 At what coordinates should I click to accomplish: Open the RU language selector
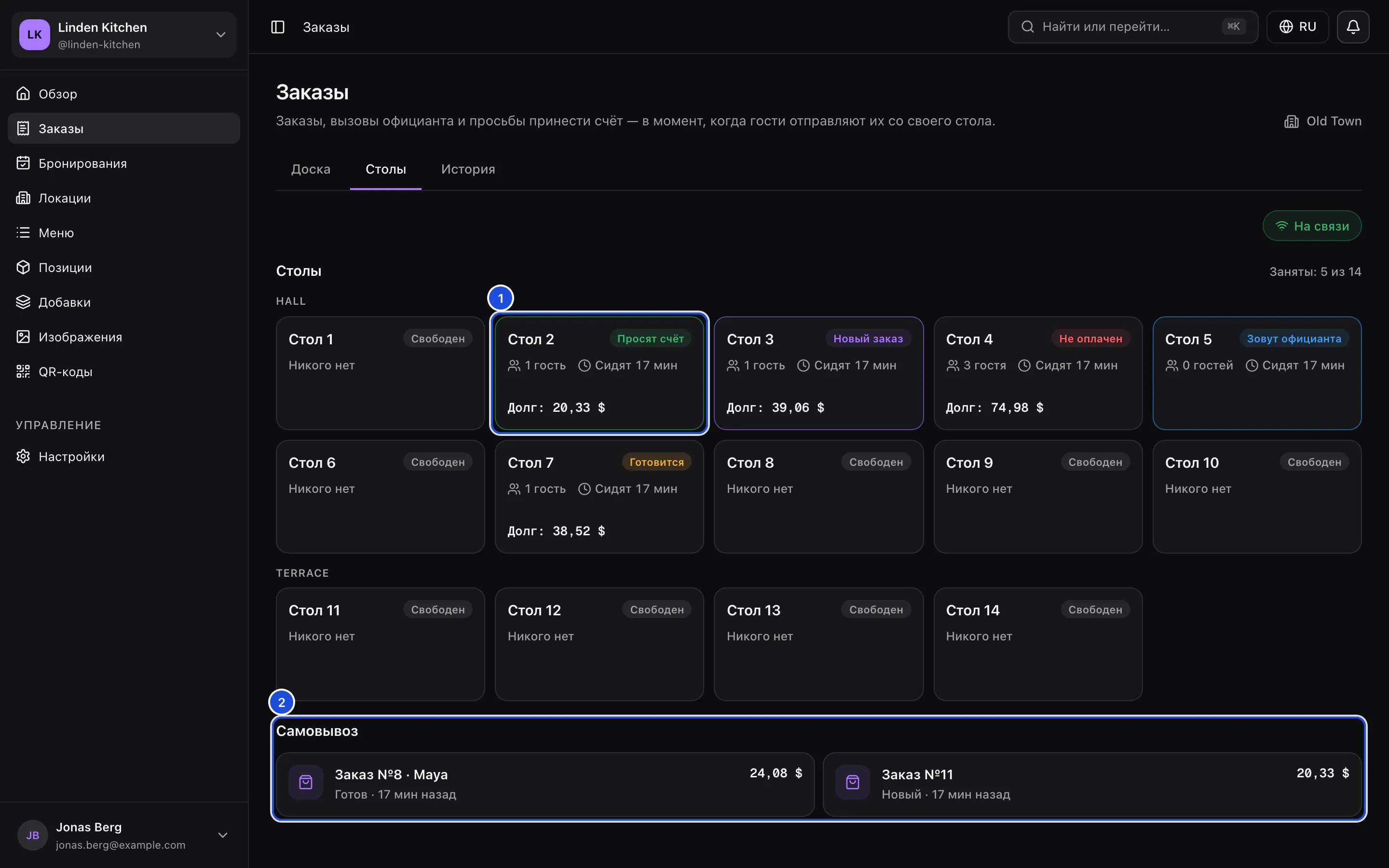(x=1297, y=27)
